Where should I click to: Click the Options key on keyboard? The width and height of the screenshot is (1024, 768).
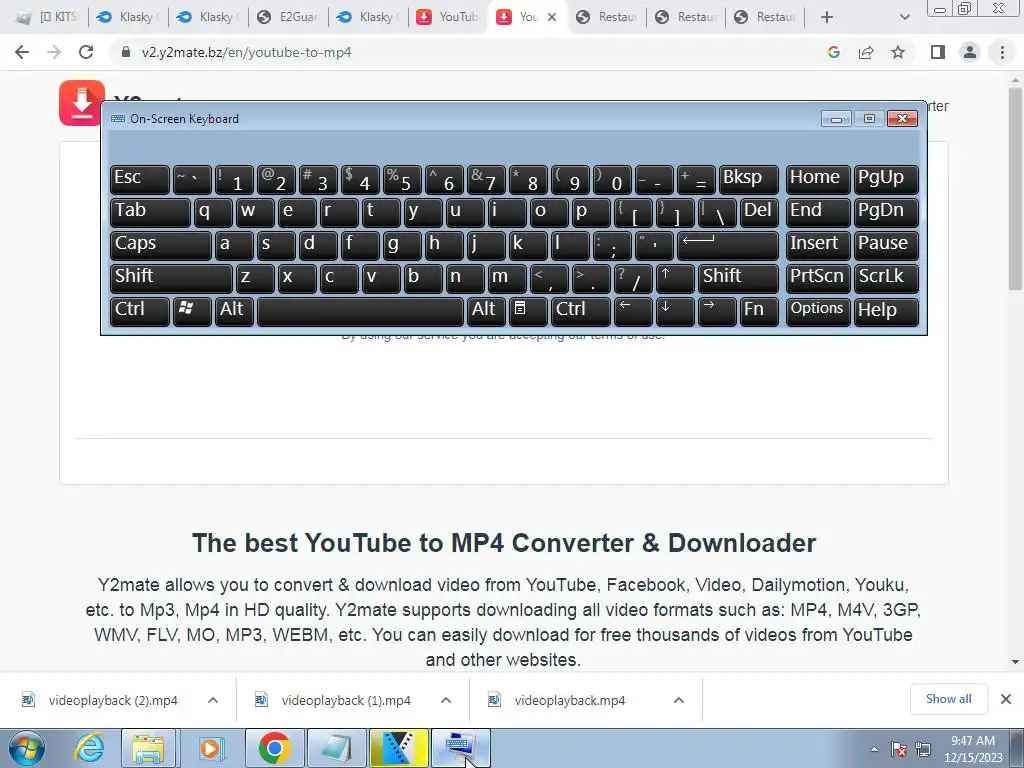click(818, 310)
